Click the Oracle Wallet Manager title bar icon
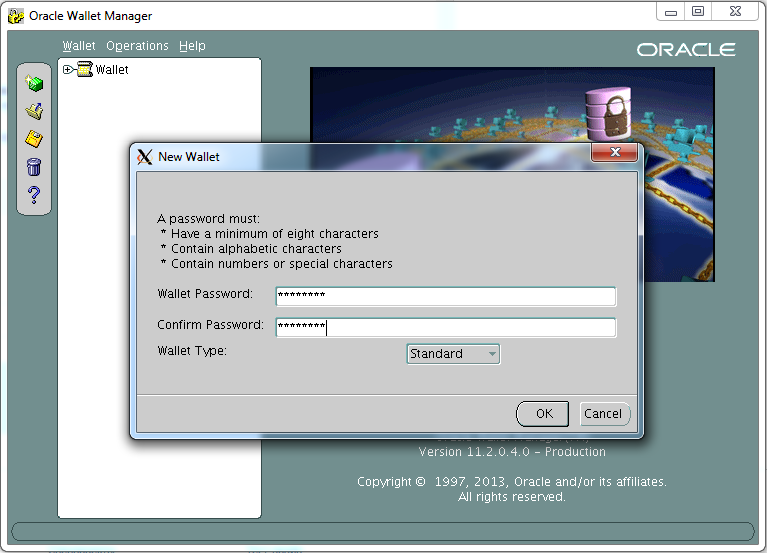 tap(16, 16)
